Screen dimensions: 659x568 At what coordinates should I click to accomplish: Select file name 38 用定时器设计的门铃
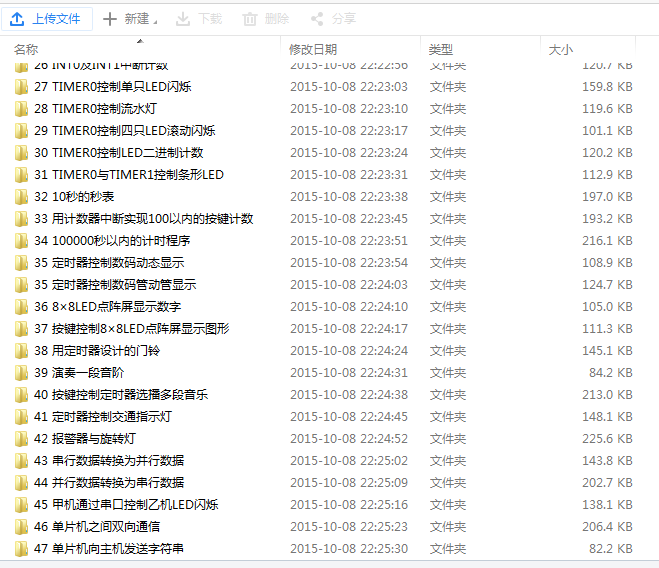(x=97, y=350)
